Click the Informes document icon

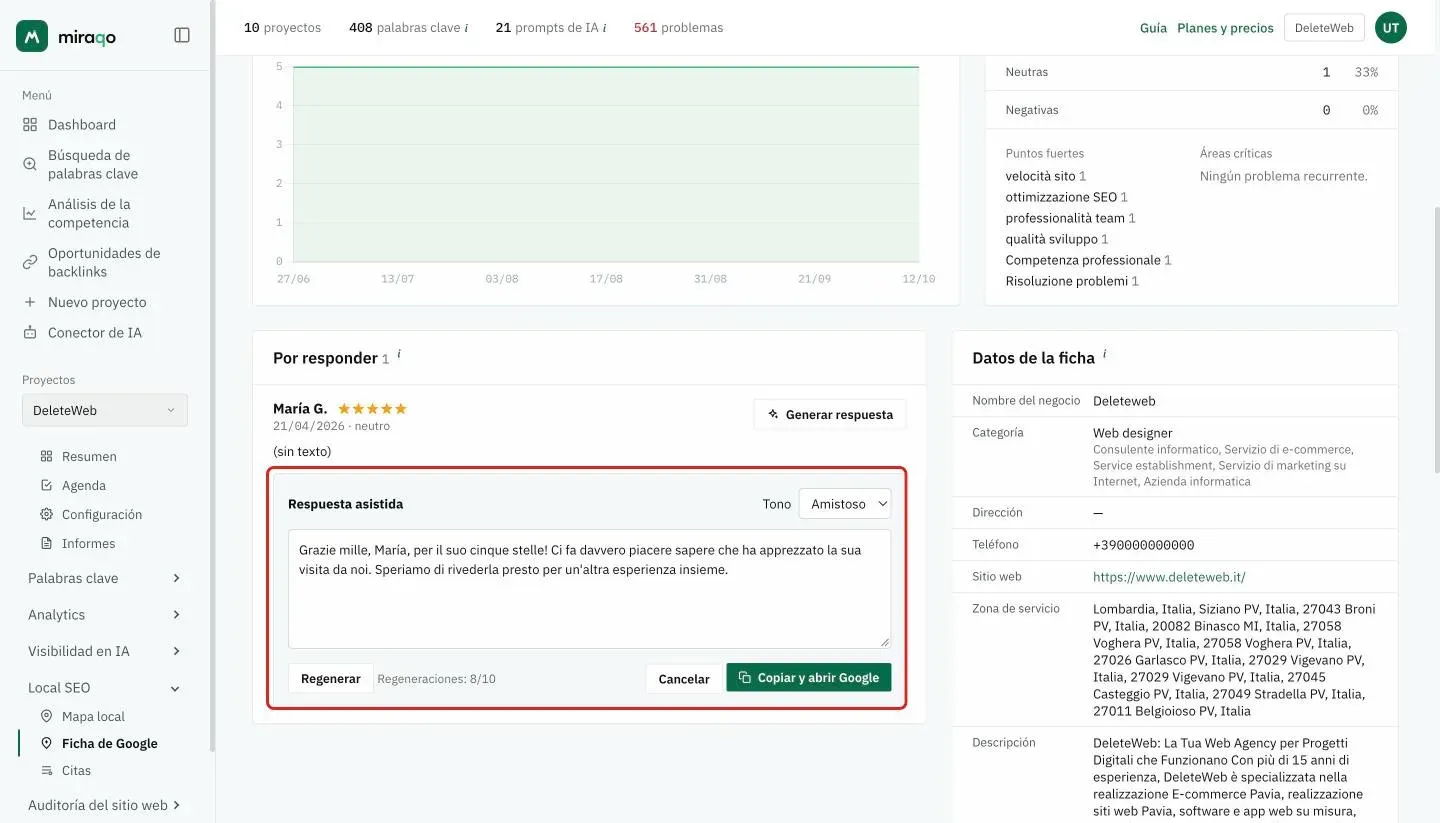click(x=46, y=543)
